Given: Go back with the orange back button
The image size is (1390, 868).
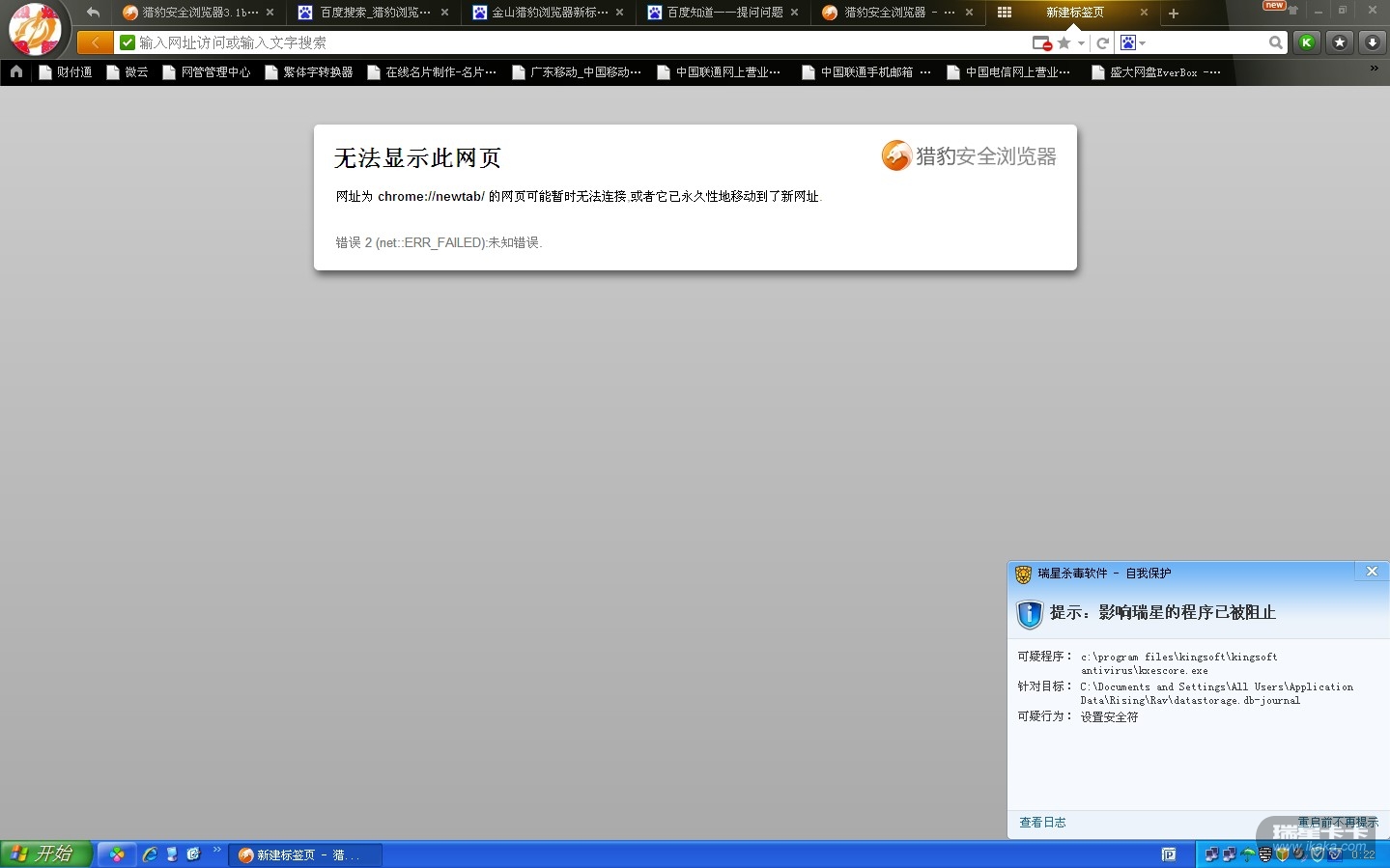Looking at the screenshot, I should [x=95, y=42].
